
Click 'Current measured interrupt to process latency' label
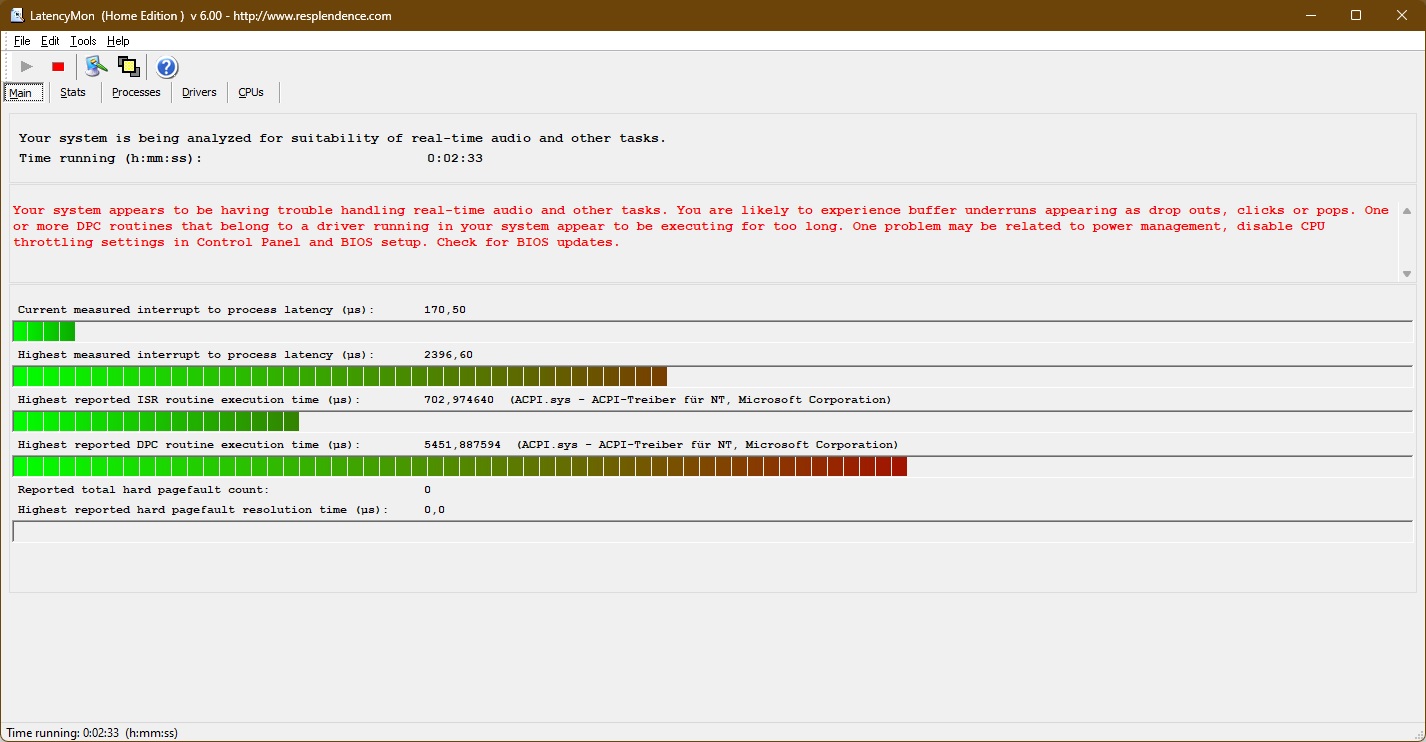point(196,310)
